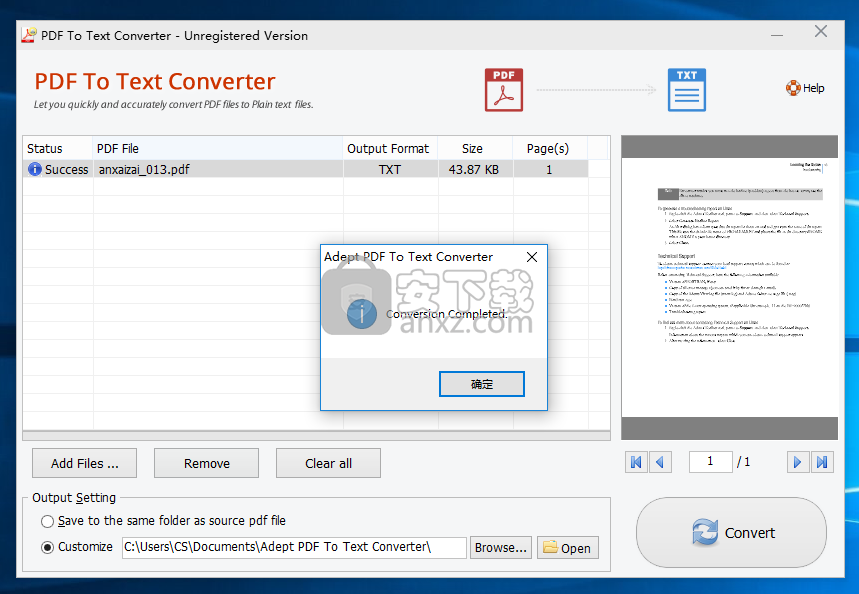
Task: Start conversion with the Convert button
Action: 731,532
